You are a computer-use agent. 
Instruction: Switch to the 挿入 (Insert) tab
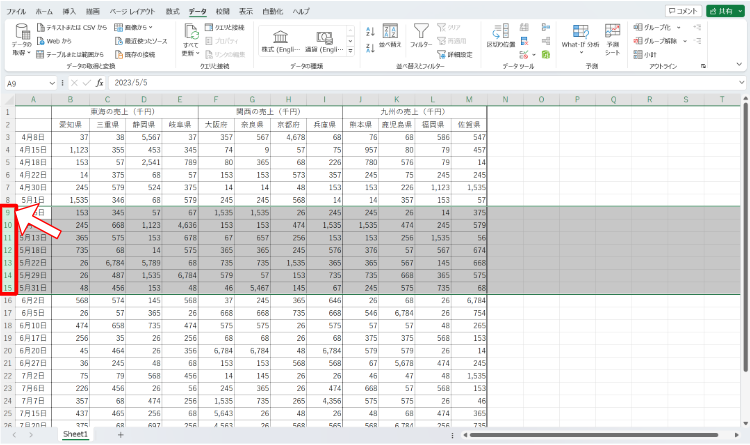click(67, 10)
